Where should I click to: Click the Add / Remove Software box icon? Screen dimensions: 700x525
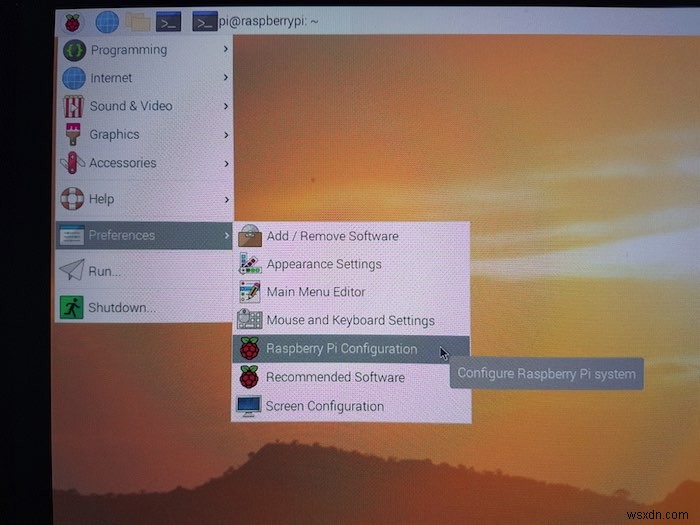point(250,236)
